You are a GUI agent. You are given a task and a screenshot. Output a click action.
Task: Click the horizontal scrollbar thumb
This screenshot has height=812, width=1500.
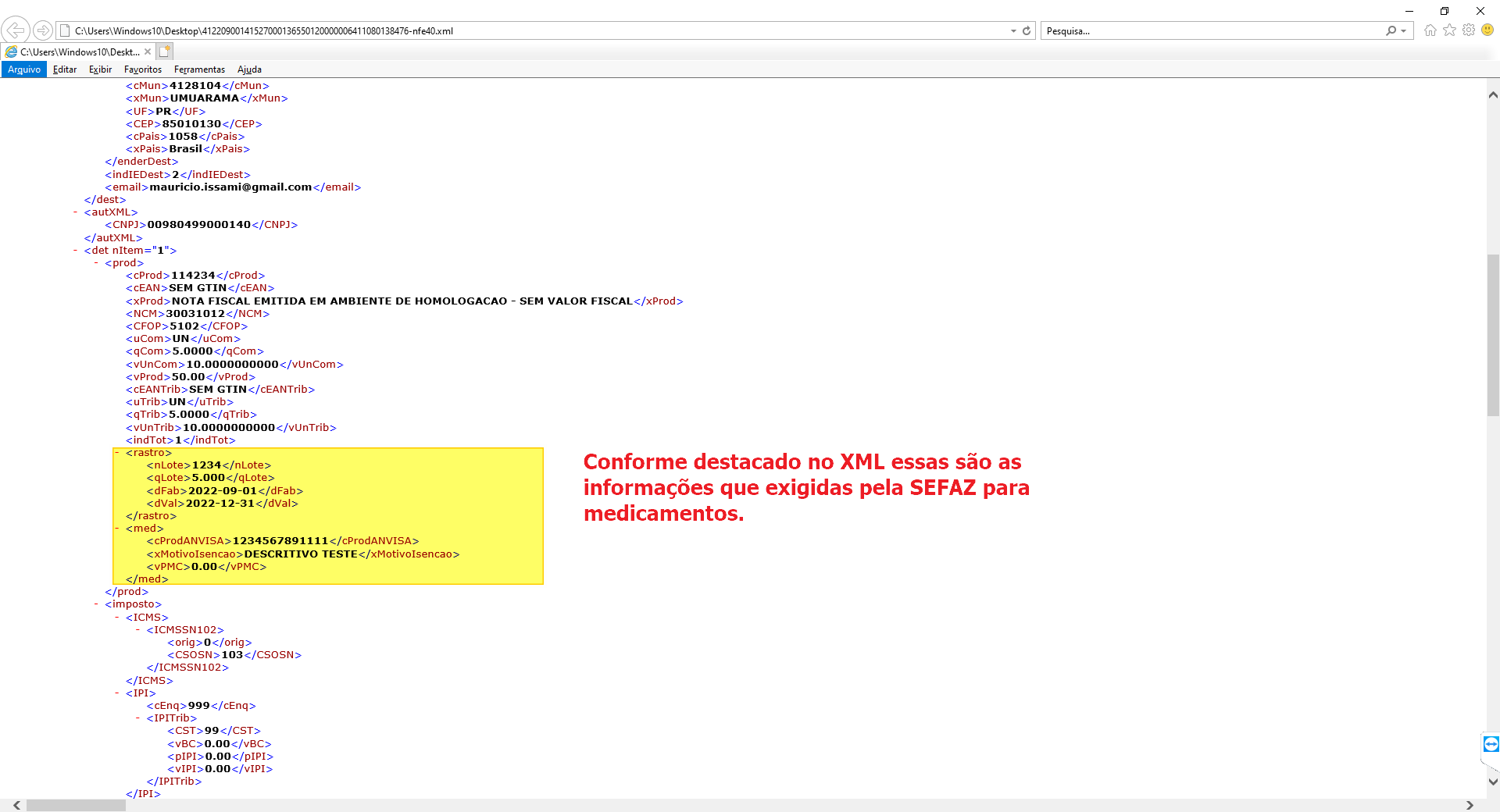(x=76, y=805)
